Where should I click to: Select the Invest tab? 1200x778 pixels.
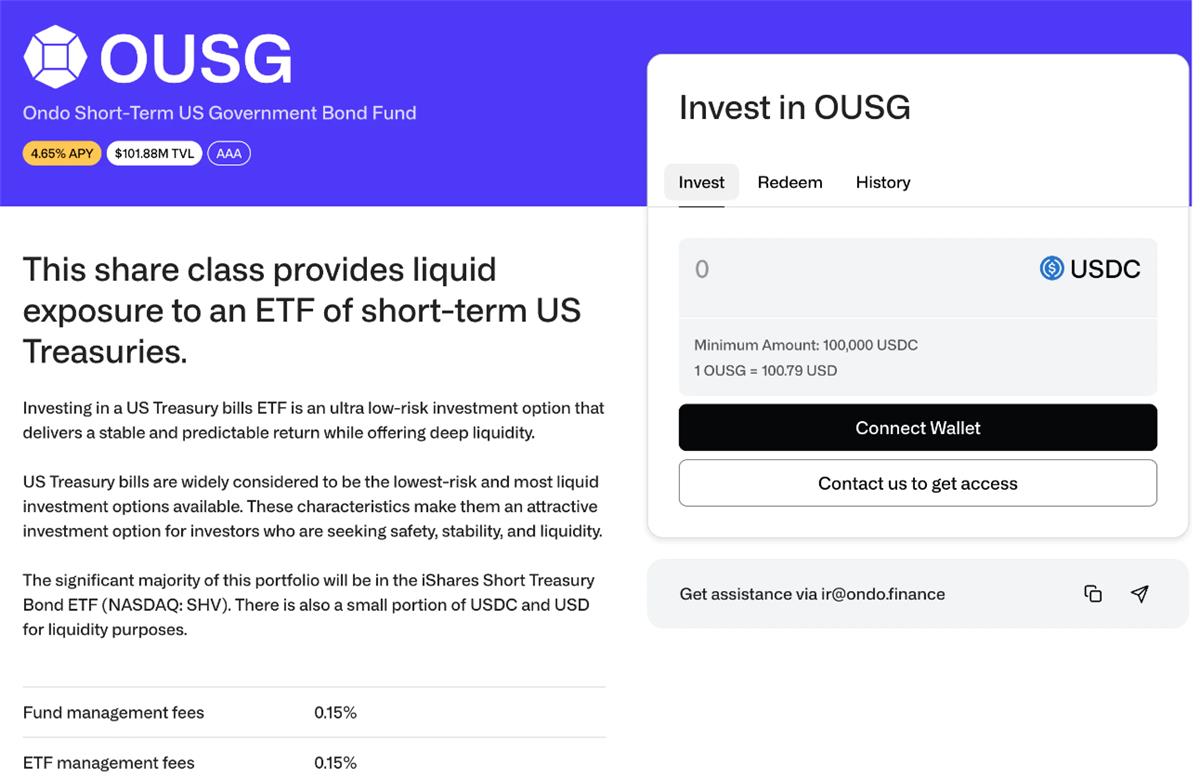coord(701,182)
